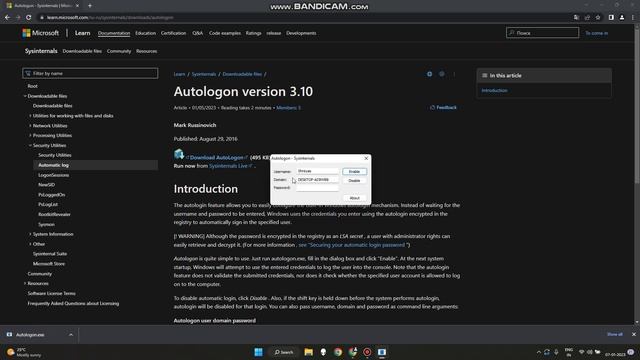The height and width of the screenshot is (360, 640).
Task: Click the To come in sign-in link
Action: [596, 33]
